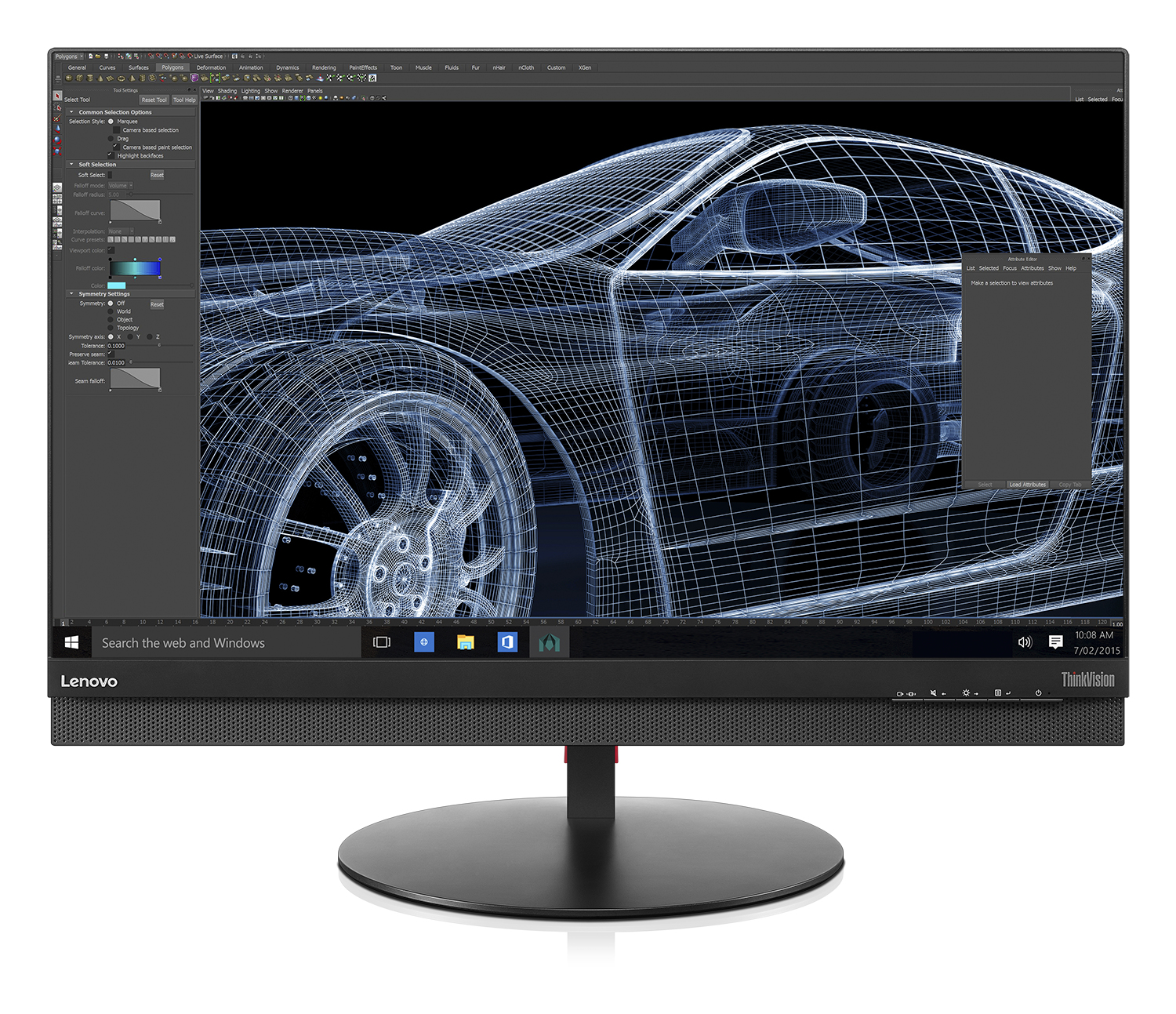
Task: Click the Reset Tool button
Action: 154,100
